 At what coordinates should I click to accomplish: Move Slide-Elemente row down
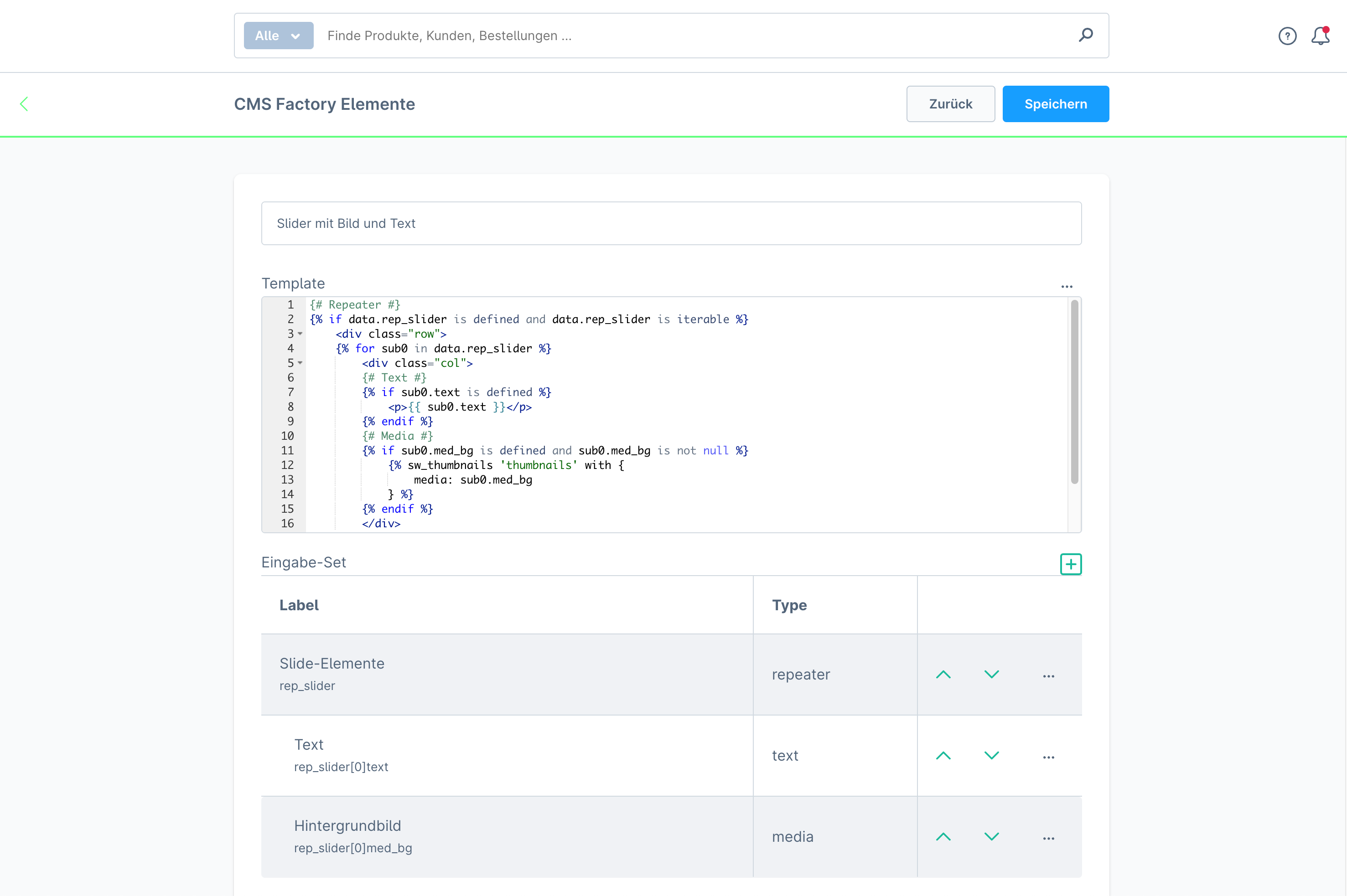click(x=991, y=675)
